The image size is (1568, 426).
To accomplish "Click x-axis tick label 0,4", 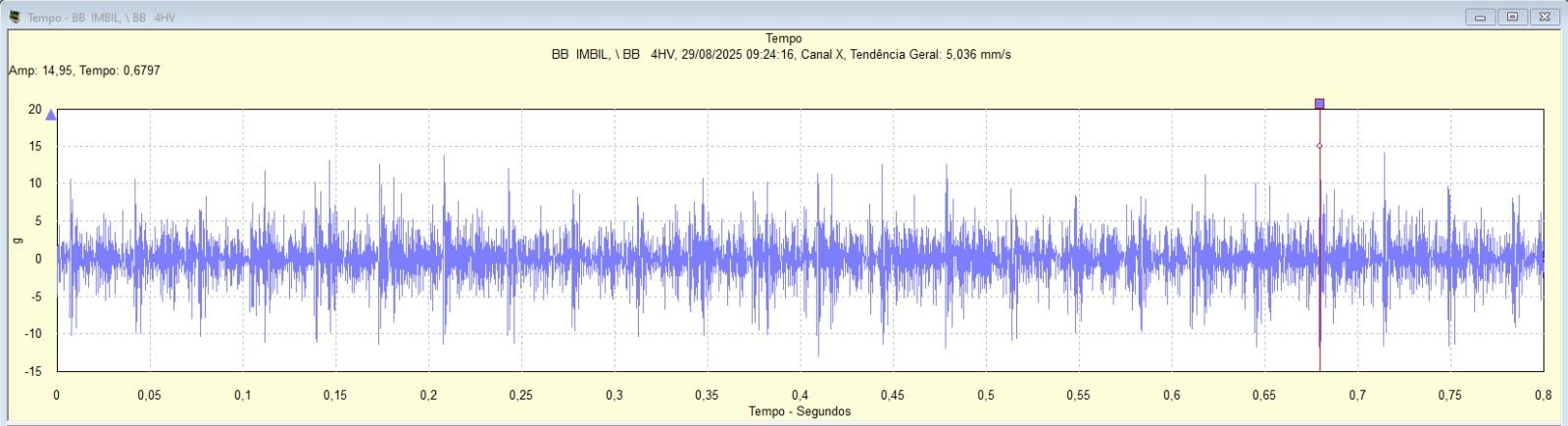I will pos(800,396).
